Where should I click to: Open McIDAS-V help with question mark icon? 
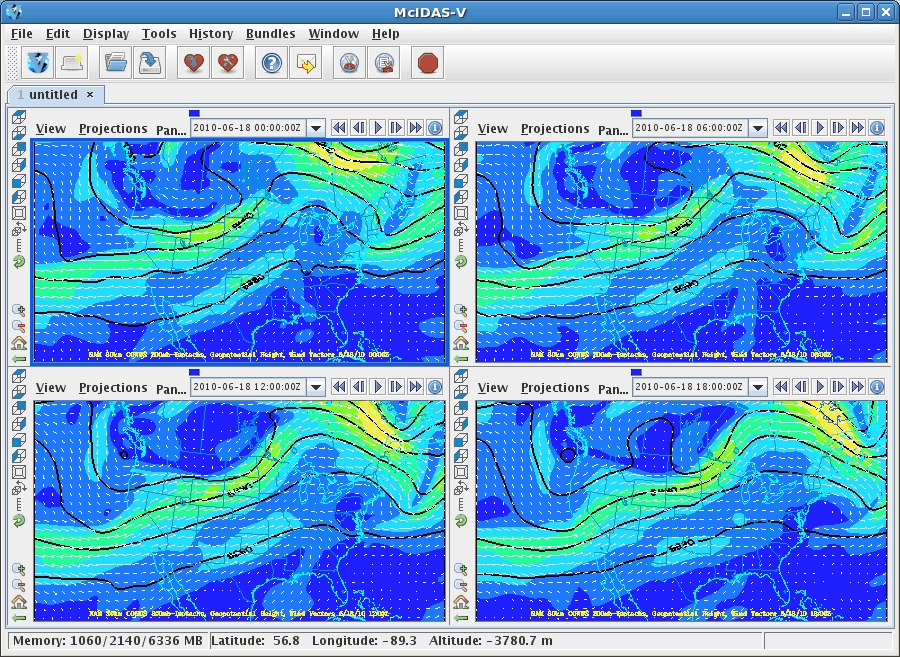[270, 61]
